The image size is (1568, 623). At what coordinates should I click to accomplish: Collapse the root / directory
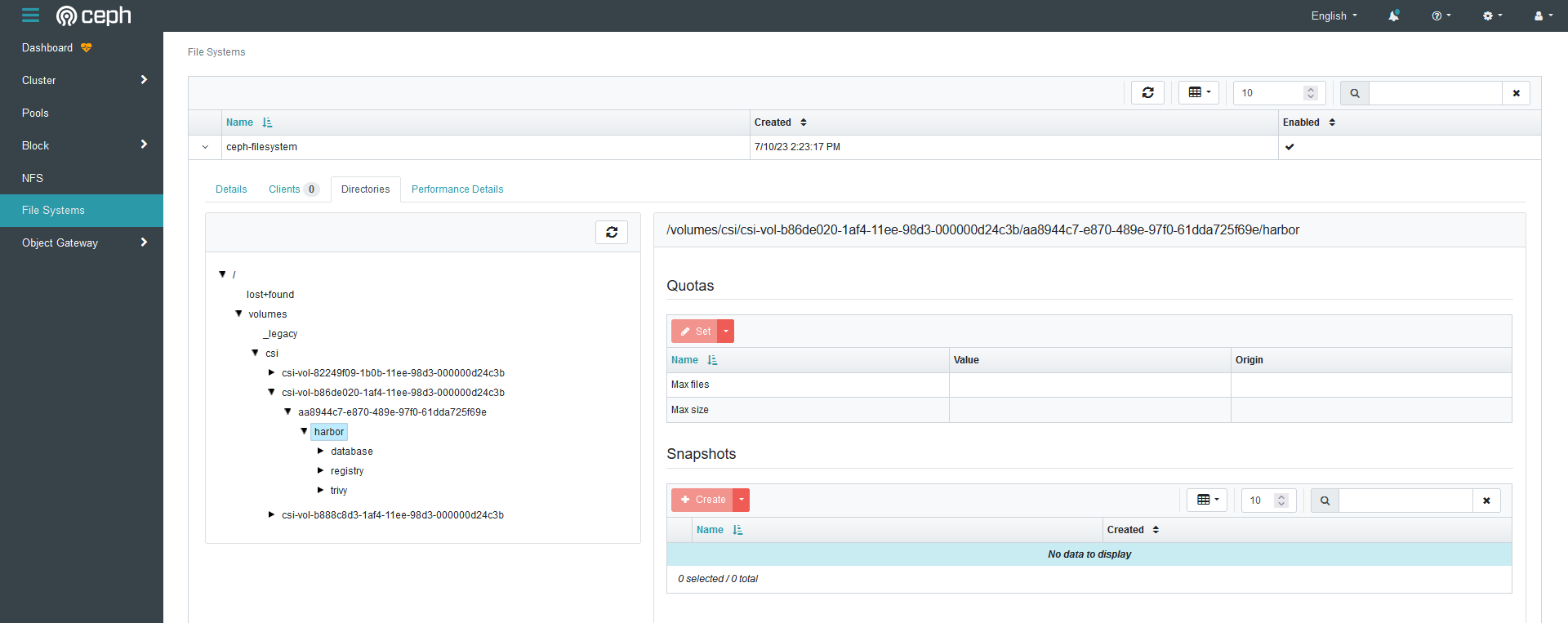click(222, 274)
